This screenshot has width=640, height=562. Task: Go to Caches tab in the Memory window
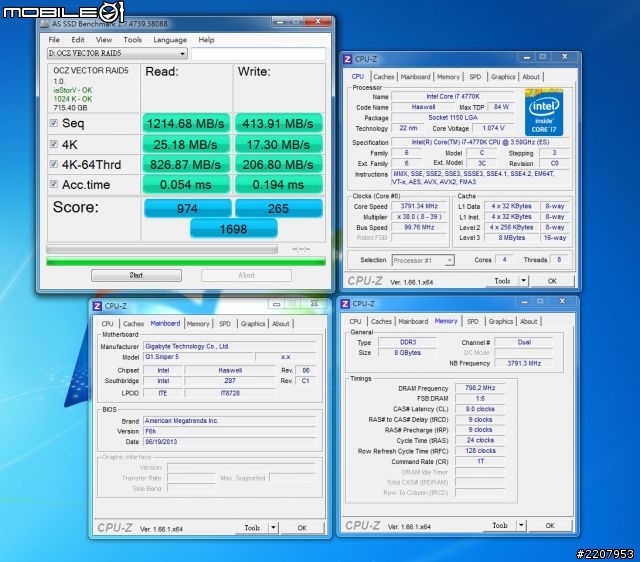point(381,322)
